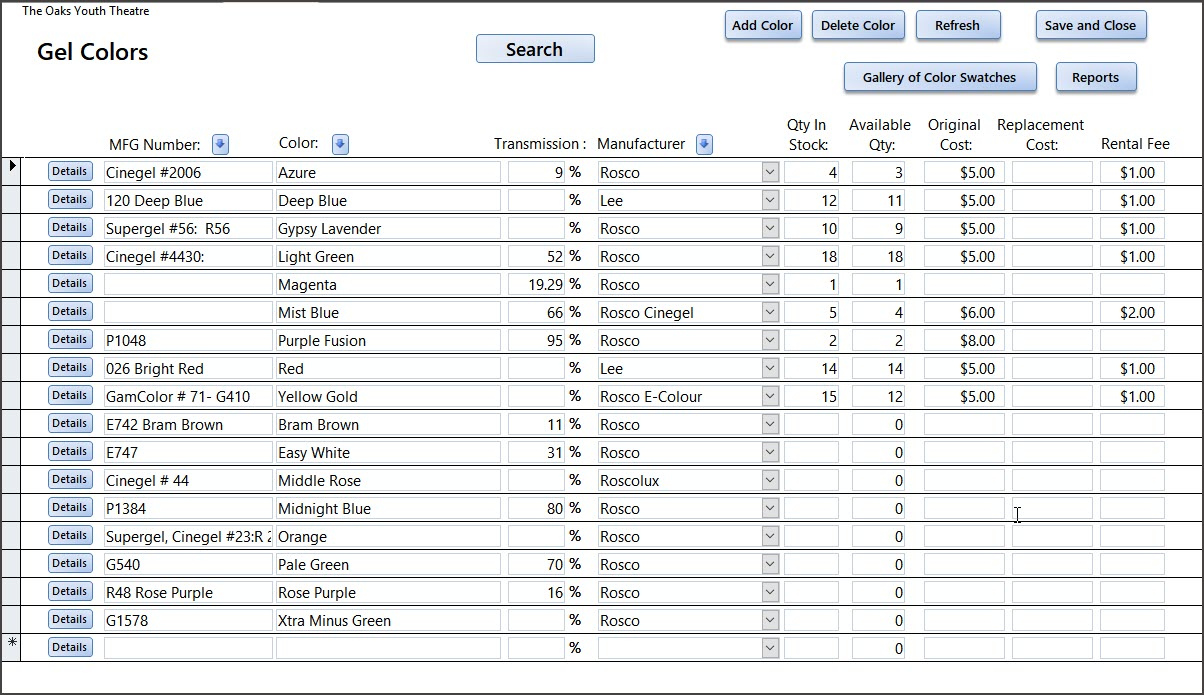Screen dimensions: 1204x695
Task: Select record selector for Orange row
Action: coord(13,536)
